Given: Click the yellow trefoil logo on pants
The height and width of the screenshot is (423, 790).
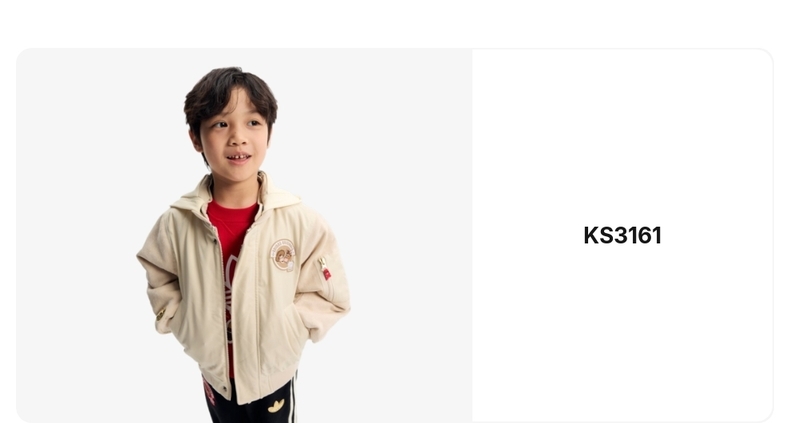Looking at the screenshot, I should (276, 406).
